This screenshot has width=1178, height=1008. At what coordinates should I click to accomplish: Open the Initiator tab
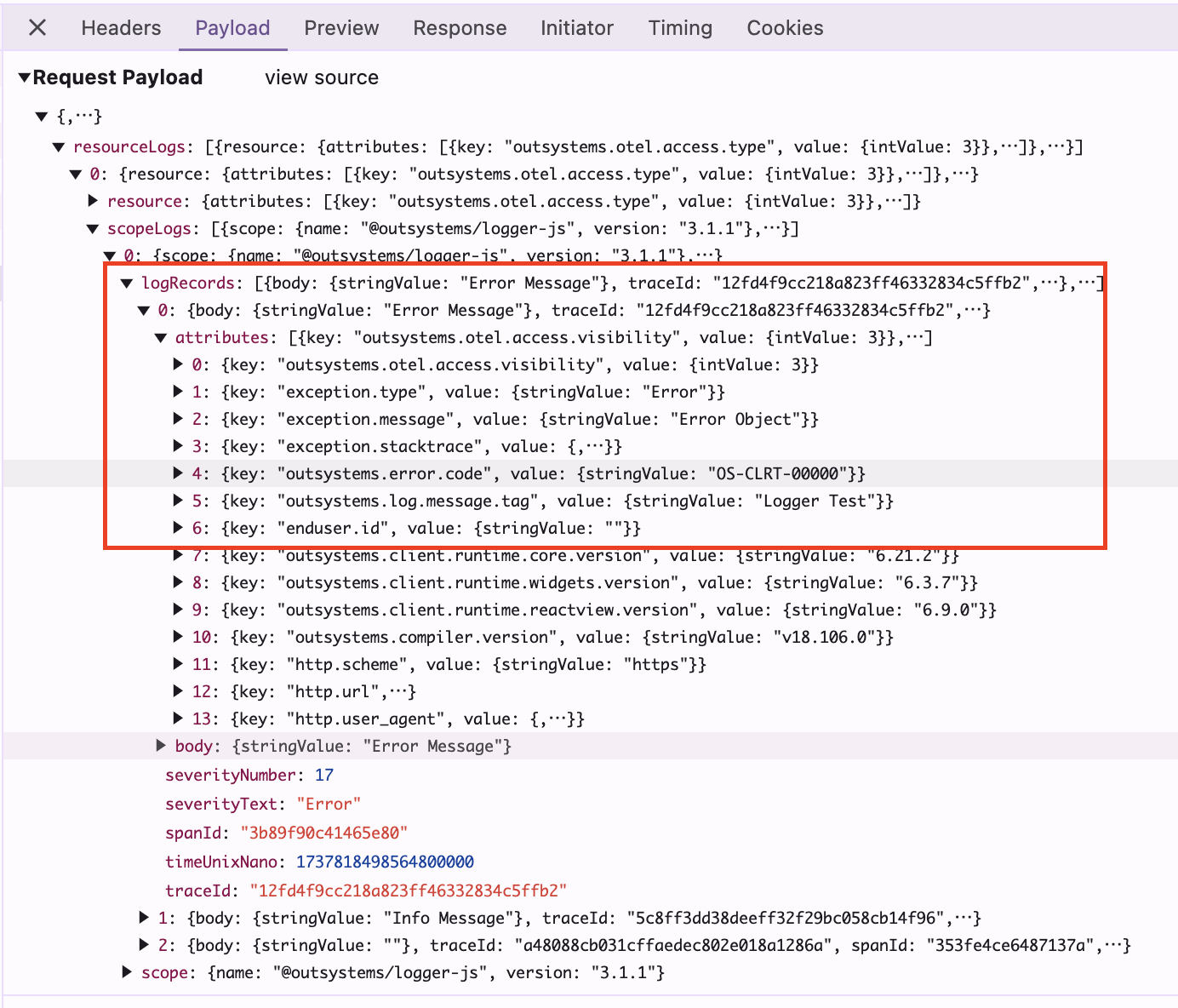577,27
